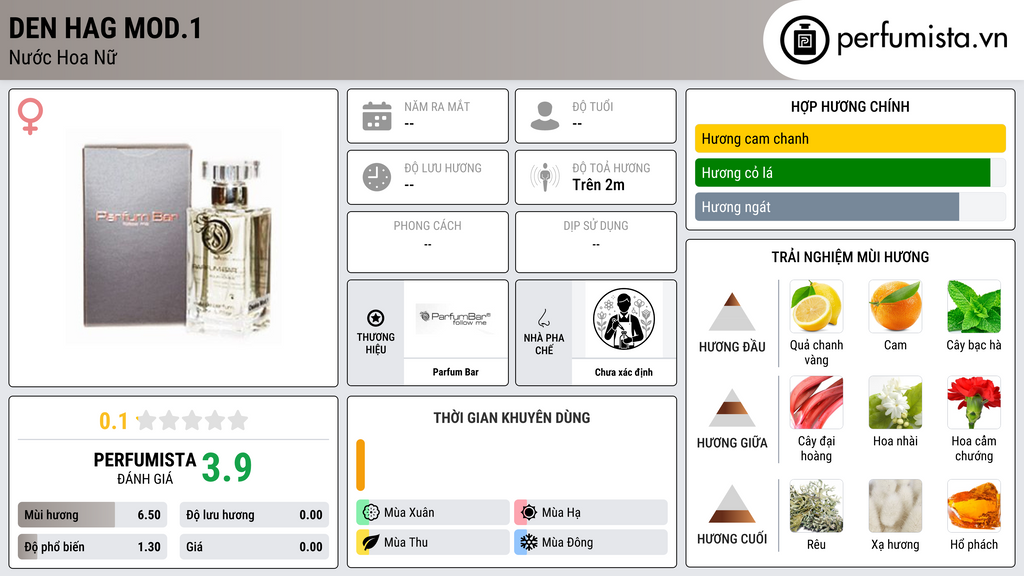Click the Nước Hoa Nữ subtitle
The width and height of the screenshot is (1024, 576).
point(63,57)
